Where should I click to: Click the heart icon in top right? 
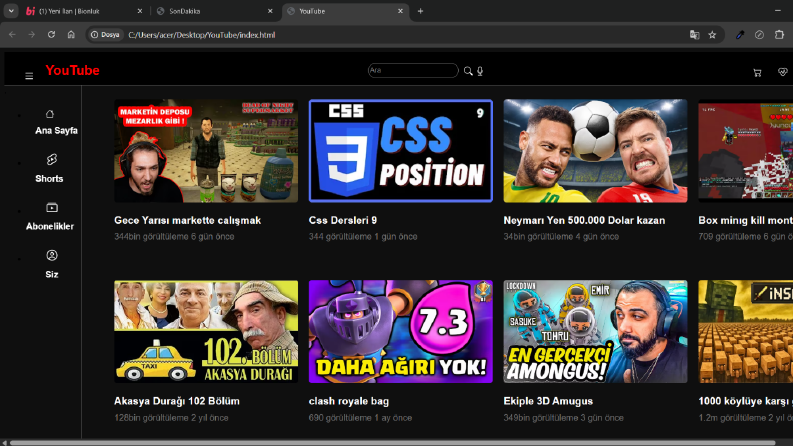(x=782, y=72)
